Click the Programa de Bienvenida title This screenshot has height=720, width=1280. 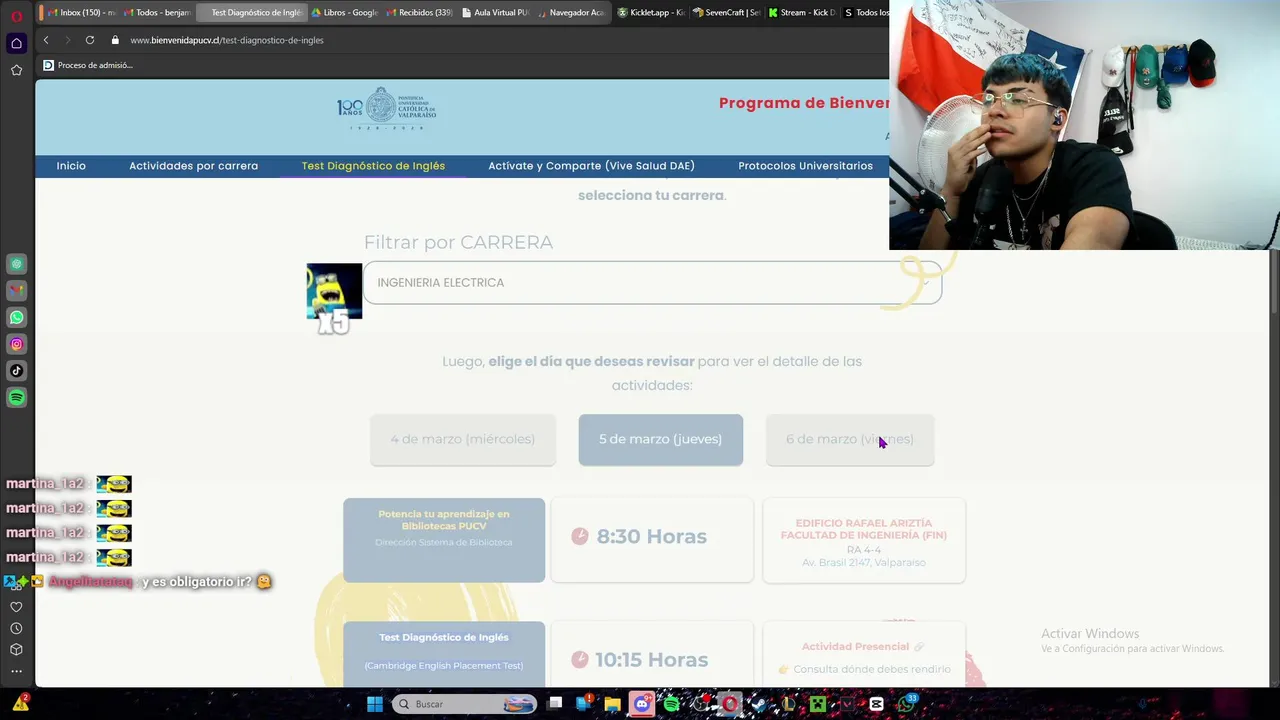click(804, 103)
